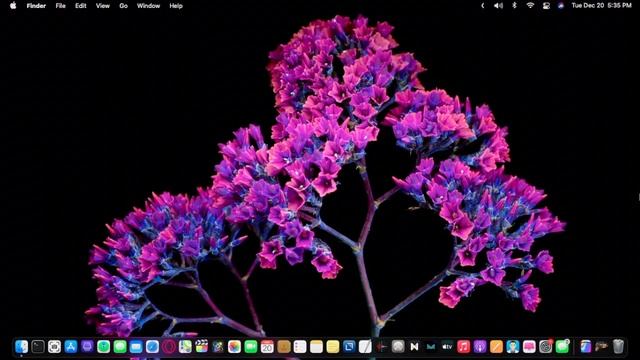Open the red circular Opera icon in dock
This screenshot has height=360, width=640.
coord(169,347)
